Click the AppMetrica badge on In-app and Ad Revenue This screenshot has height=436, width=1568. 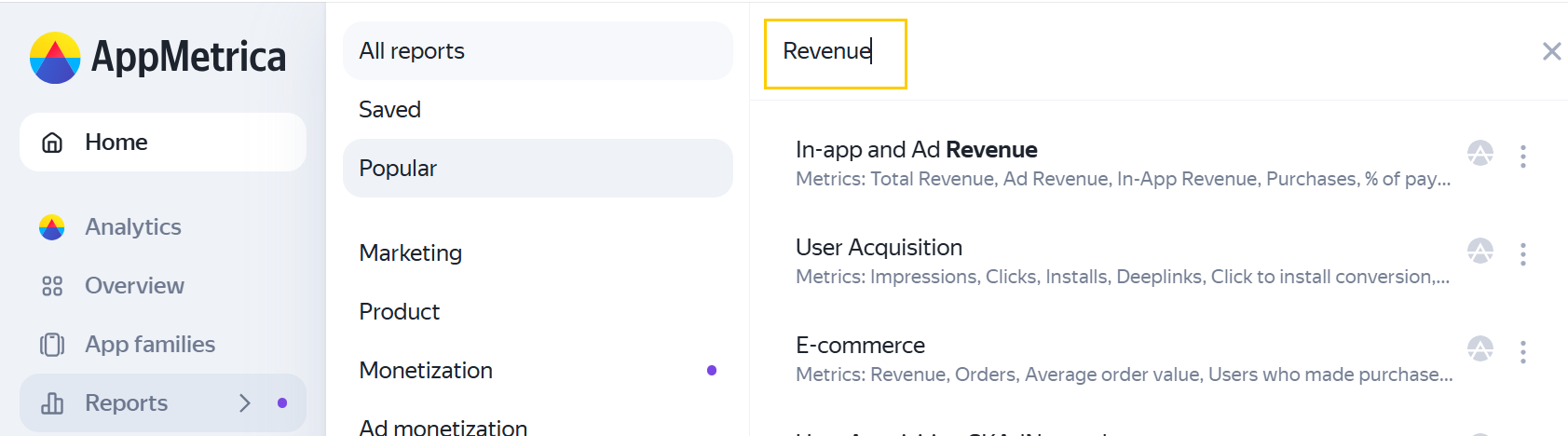tap(1480, 153)
